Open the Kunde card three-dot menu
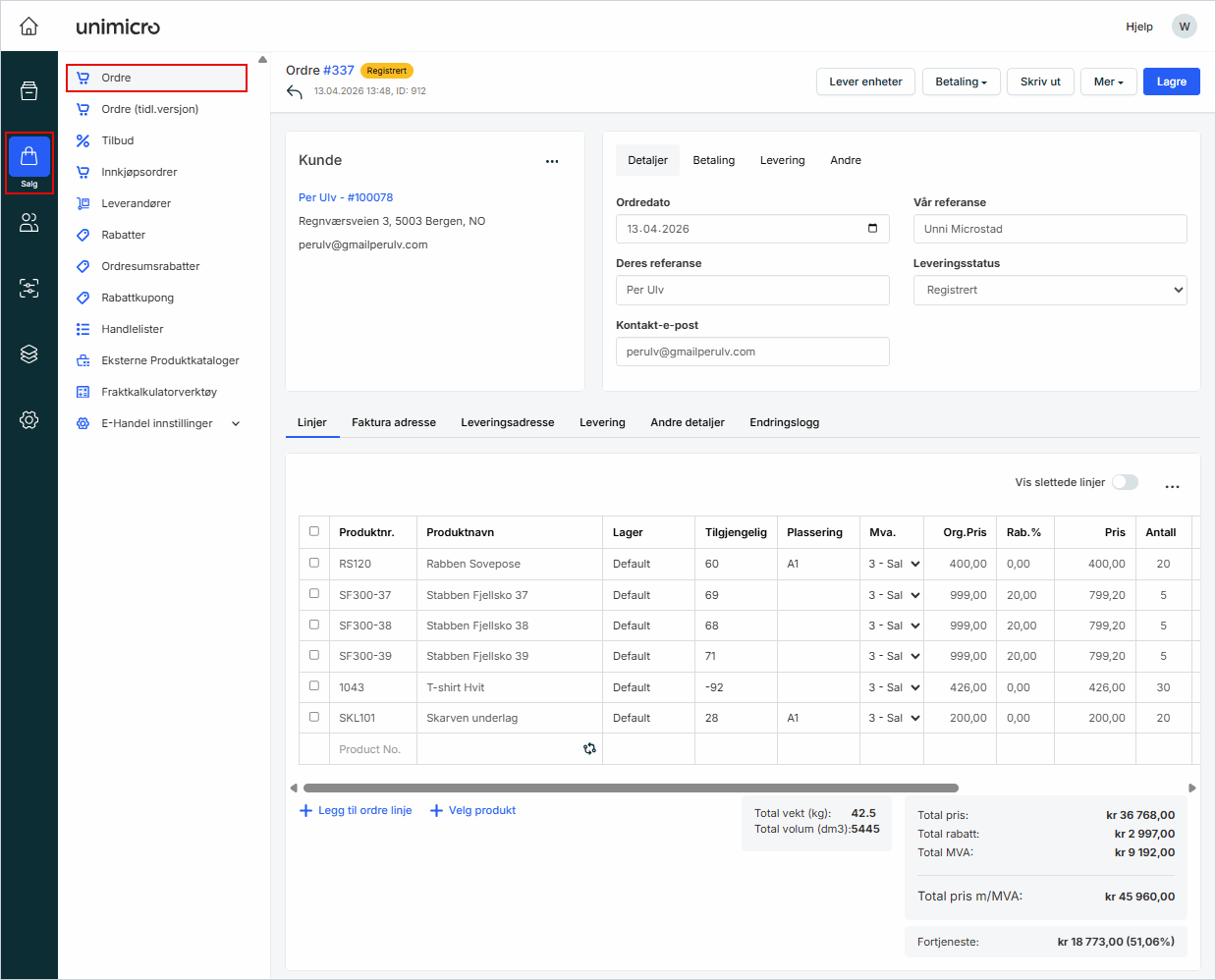The width and height of the screenshot is (1216, 980). (552, 161)
